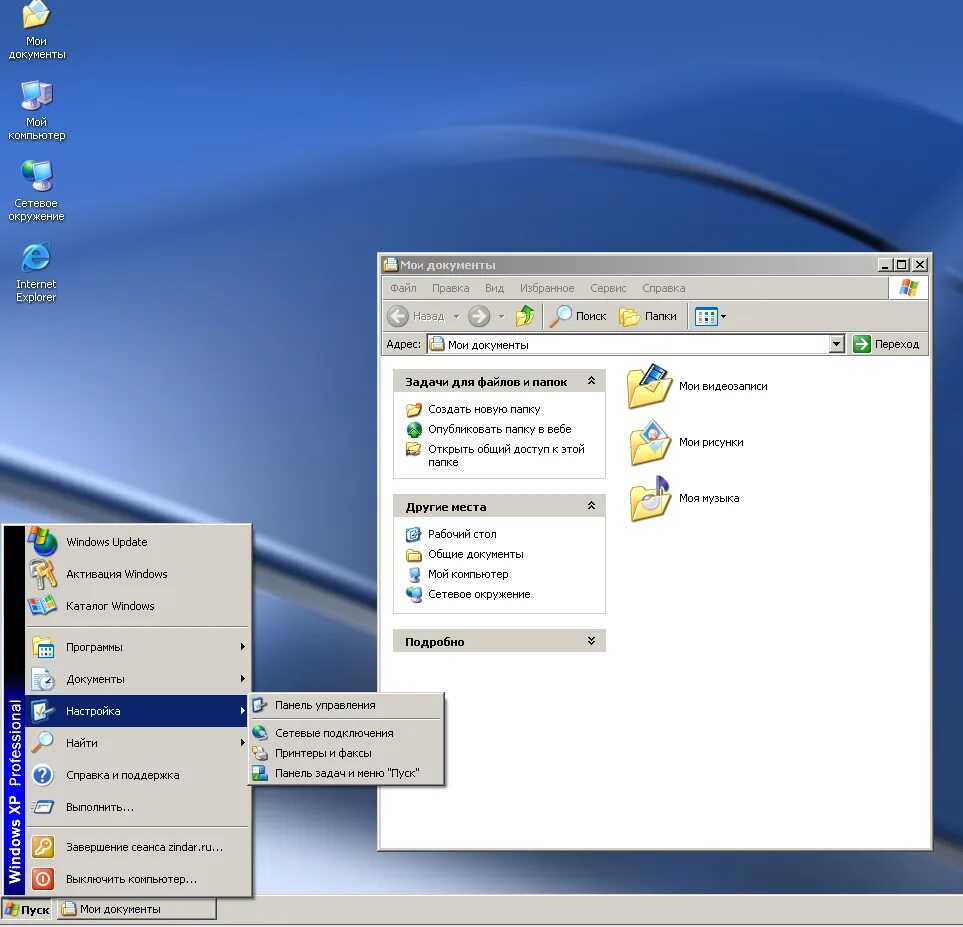Open Принтеры и факсы from submenu
This screenshot has width=963, height=927.
[x=346, y=753]
